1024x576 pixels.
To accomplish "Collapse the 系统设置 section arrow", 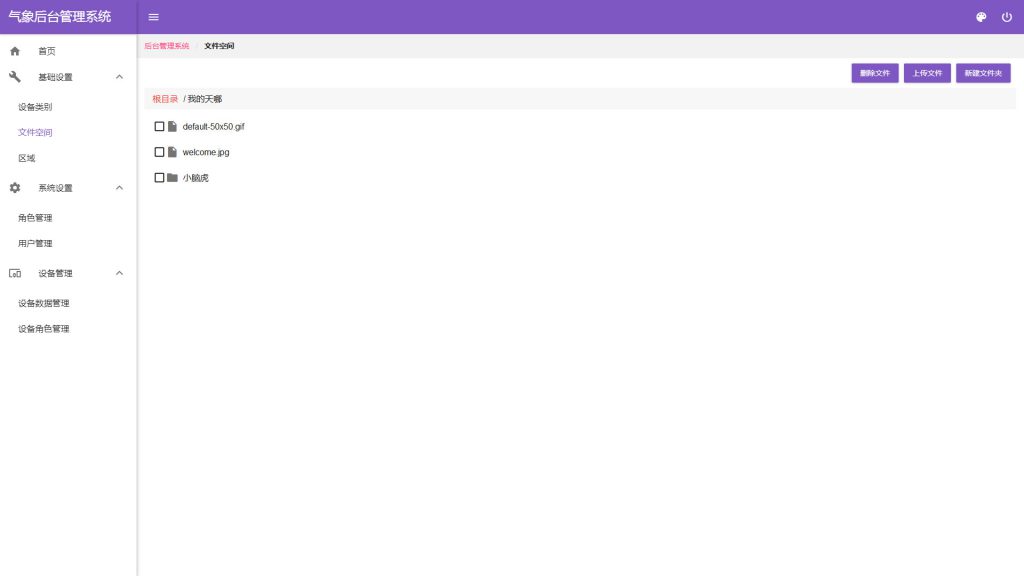I will tap(119, 188).
